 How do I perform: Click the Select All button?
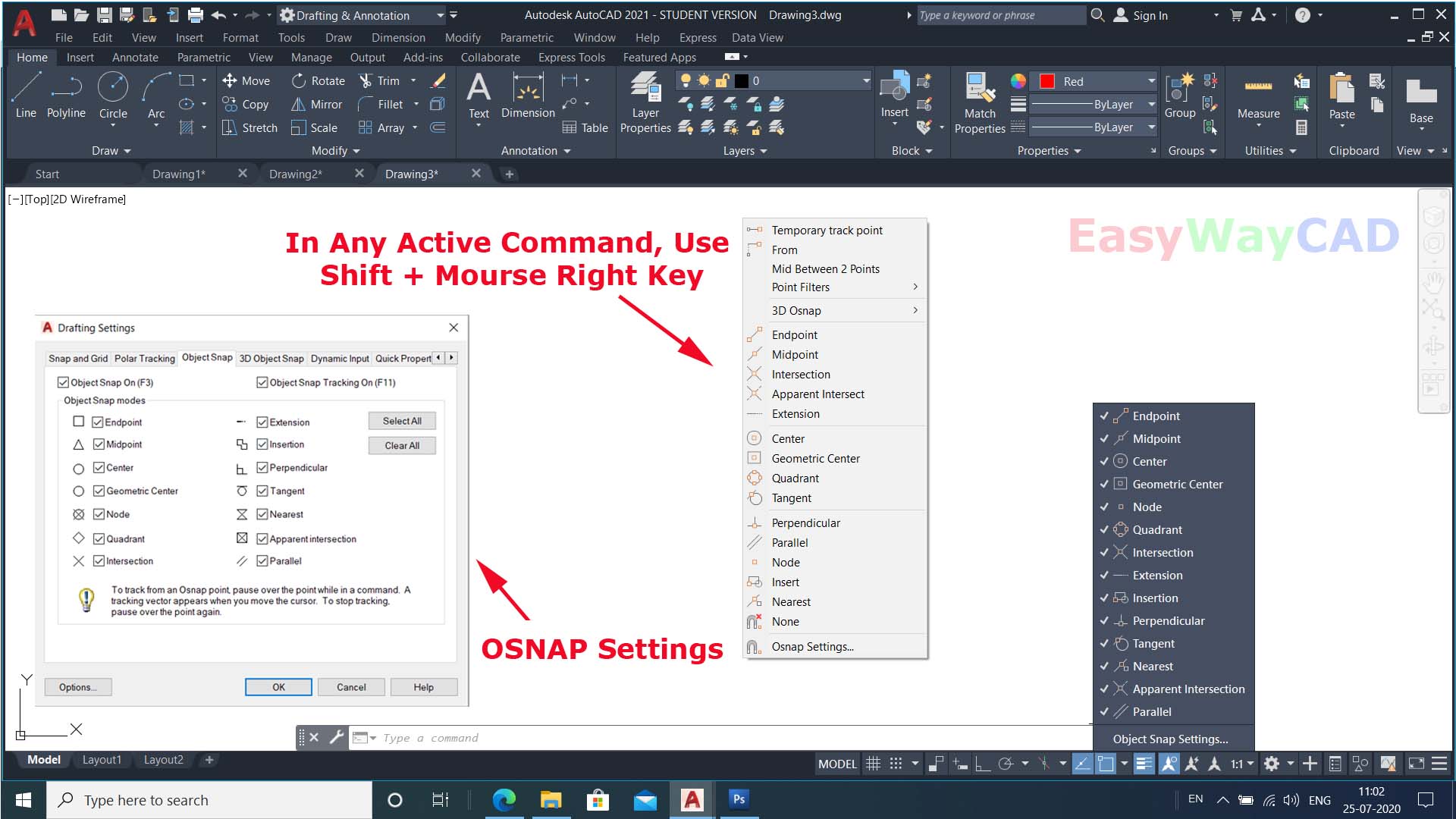pos(401,421)
